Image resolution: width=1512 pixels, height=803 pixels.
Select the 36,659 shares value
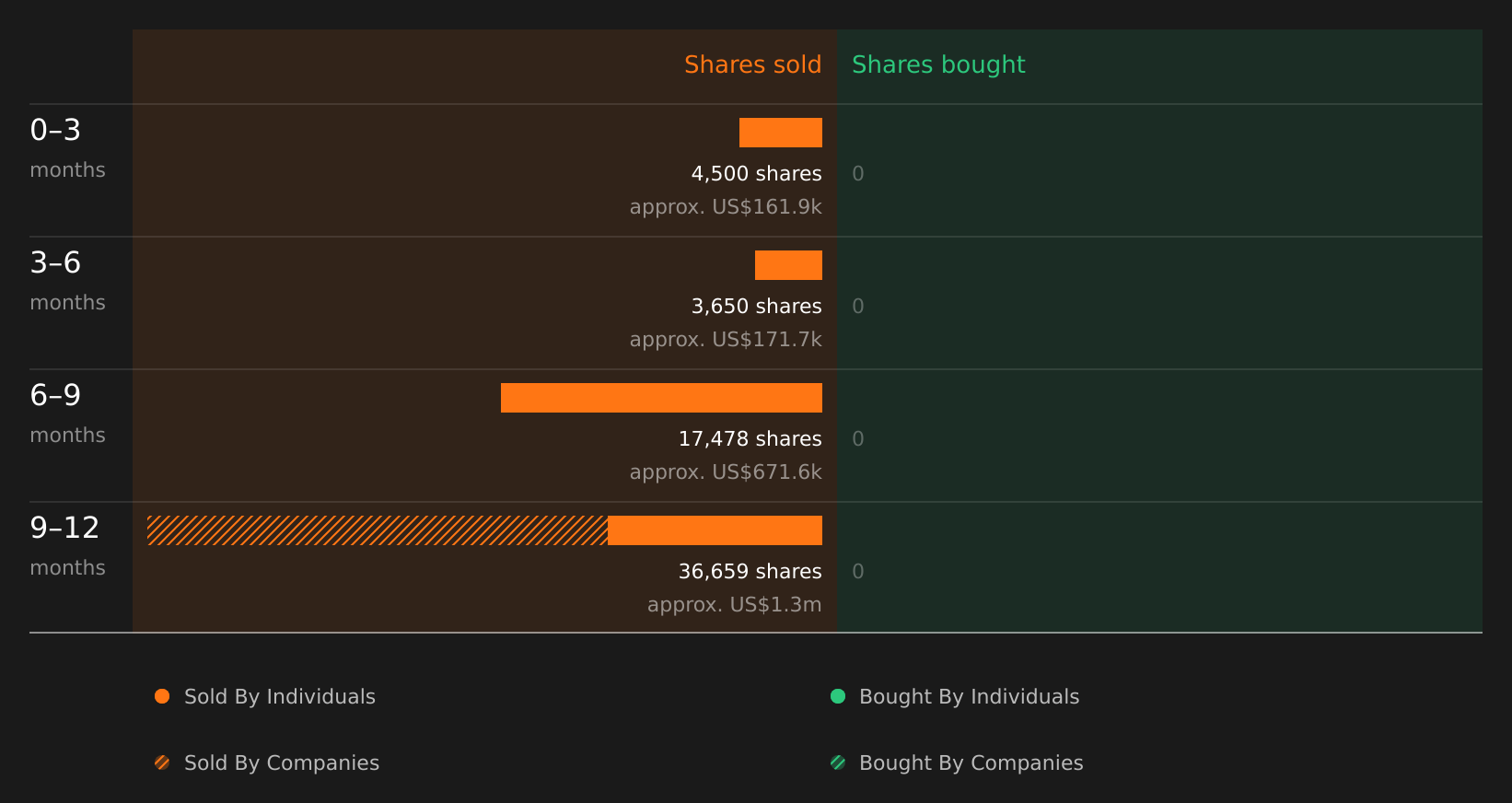pyautogui.click(x=750, y=572)
